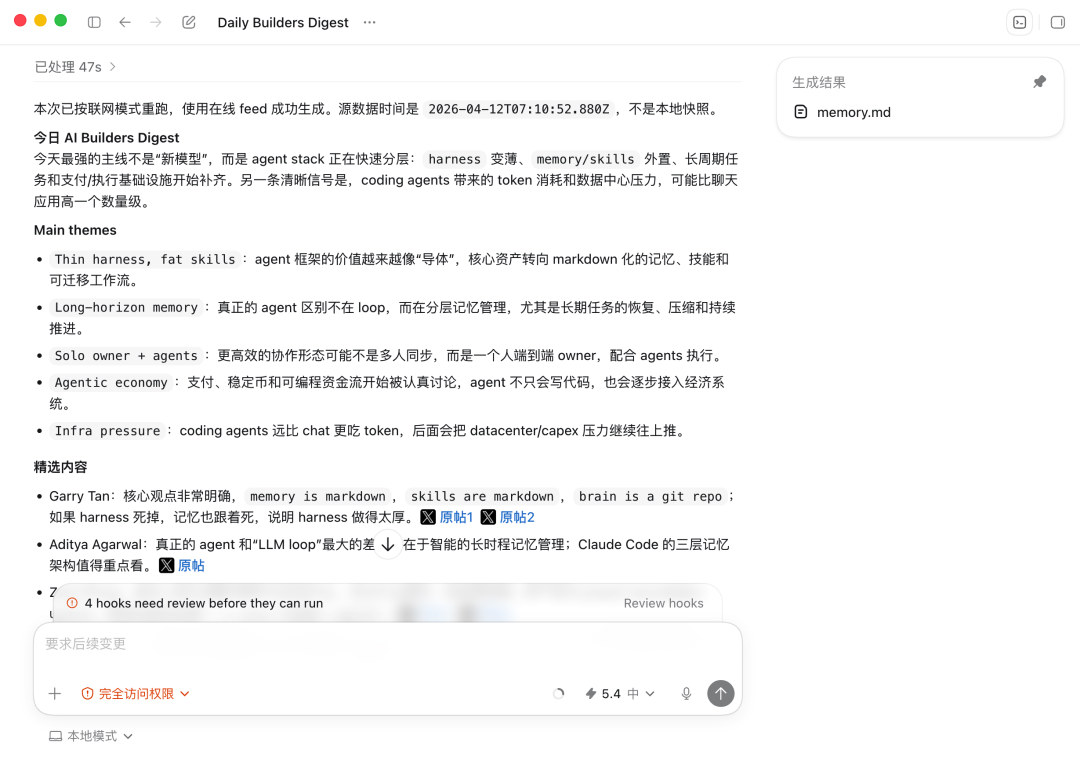Screen dimensions: 1080x757
Task: Close the window with red button
Action: (20, 21)
